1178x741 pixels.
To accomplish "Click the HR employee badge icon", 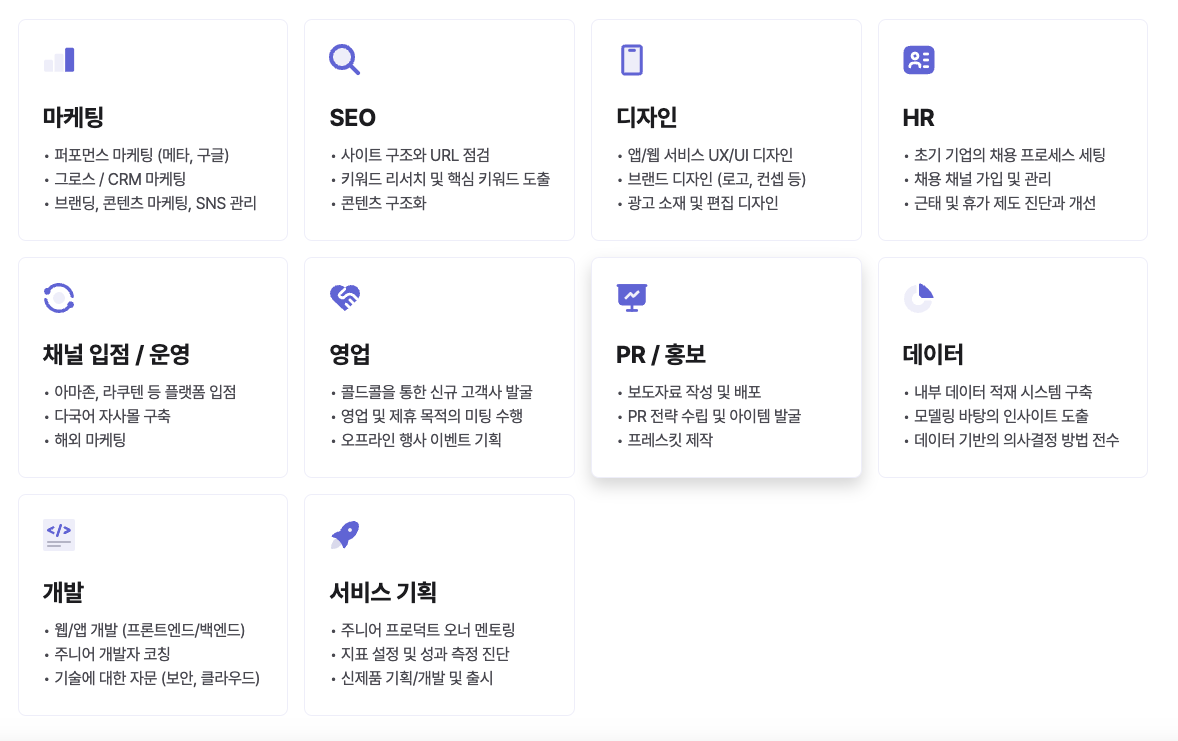I will tap(918, 59).
